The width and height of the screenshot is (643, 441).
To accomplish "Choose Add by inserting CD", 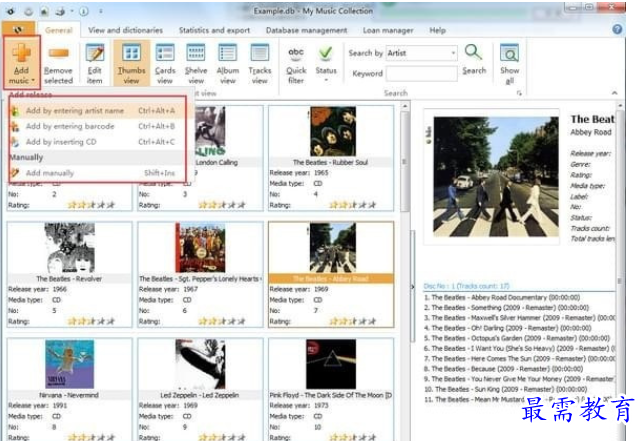I will (97, 142).
